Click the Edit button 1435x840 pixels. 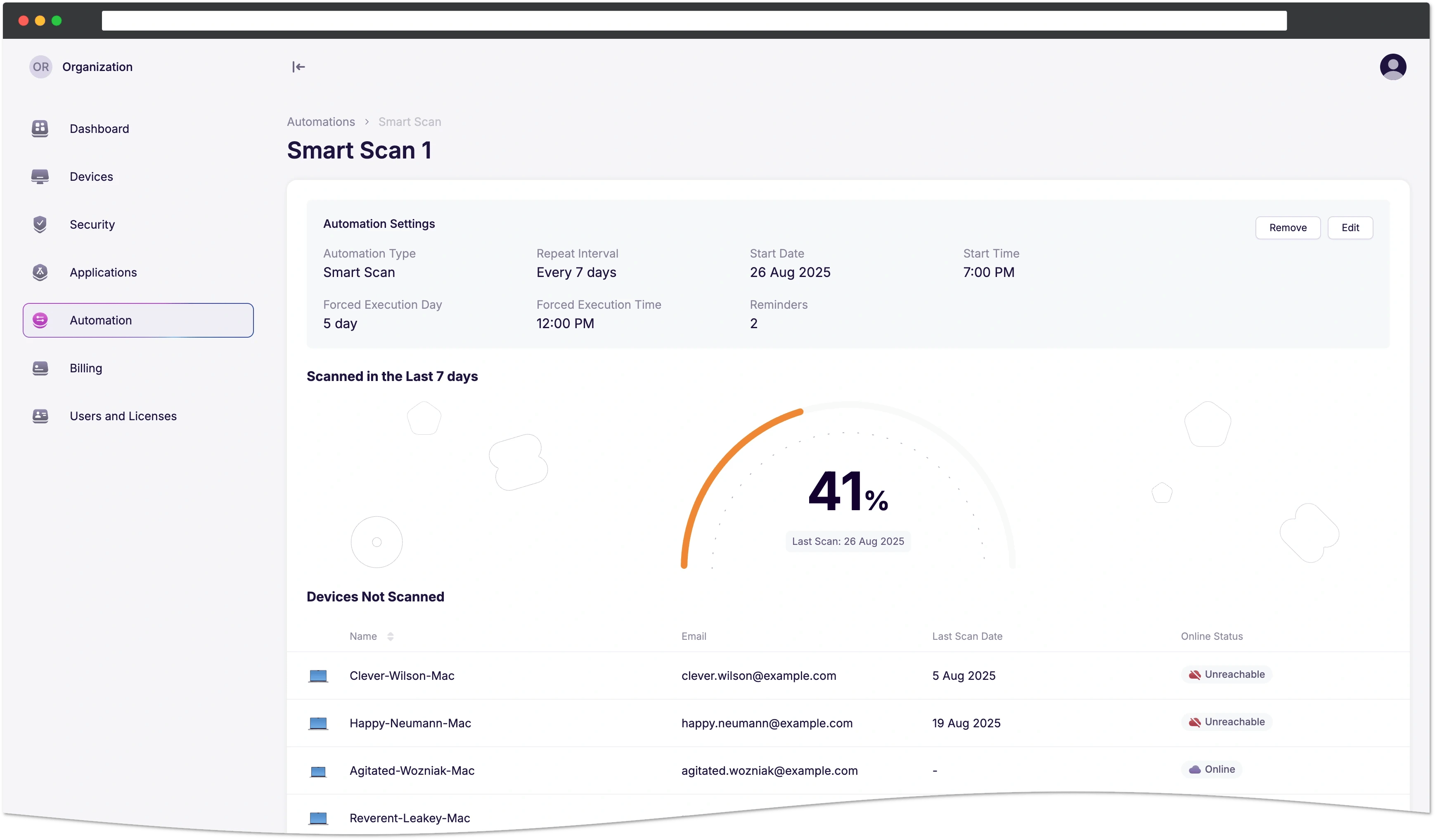[1350, 228]
